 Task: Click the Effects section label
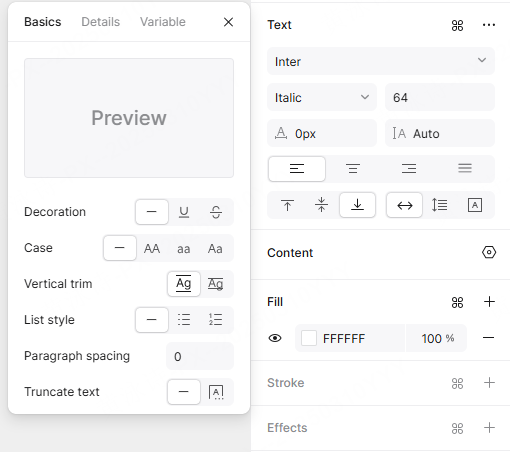(287, 428)
